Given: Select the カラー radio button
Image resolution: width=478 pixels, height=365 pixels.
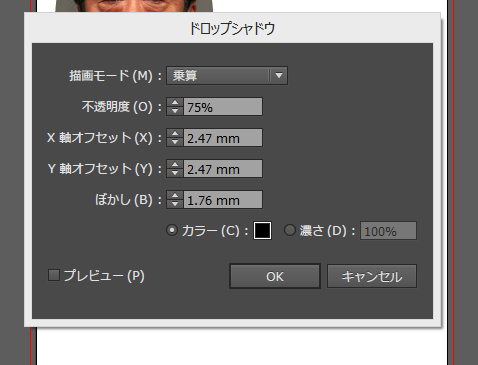Looking at the screenshot, I should 172,230.
